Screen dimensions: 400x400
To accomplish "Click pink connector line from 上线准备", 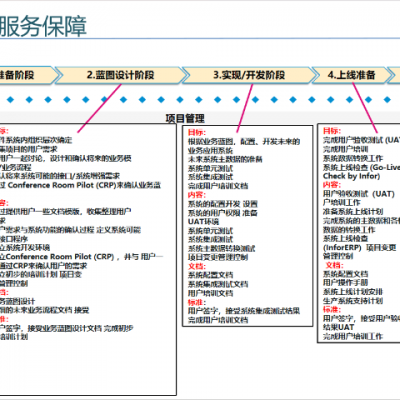I will point(365,108).
